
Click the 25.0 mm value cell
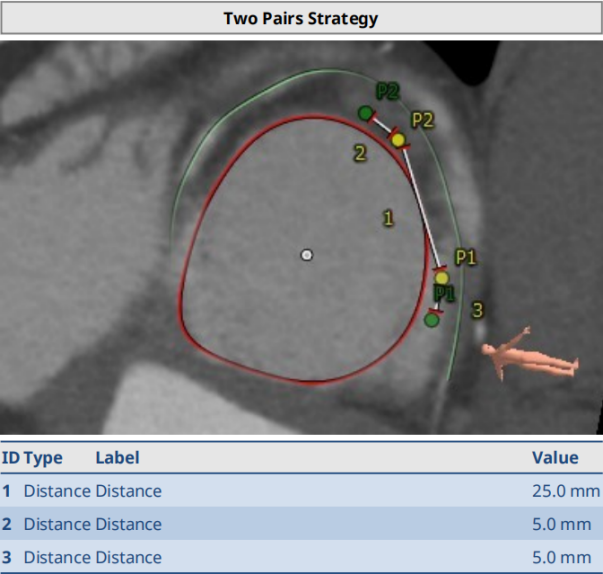[565, 491]
